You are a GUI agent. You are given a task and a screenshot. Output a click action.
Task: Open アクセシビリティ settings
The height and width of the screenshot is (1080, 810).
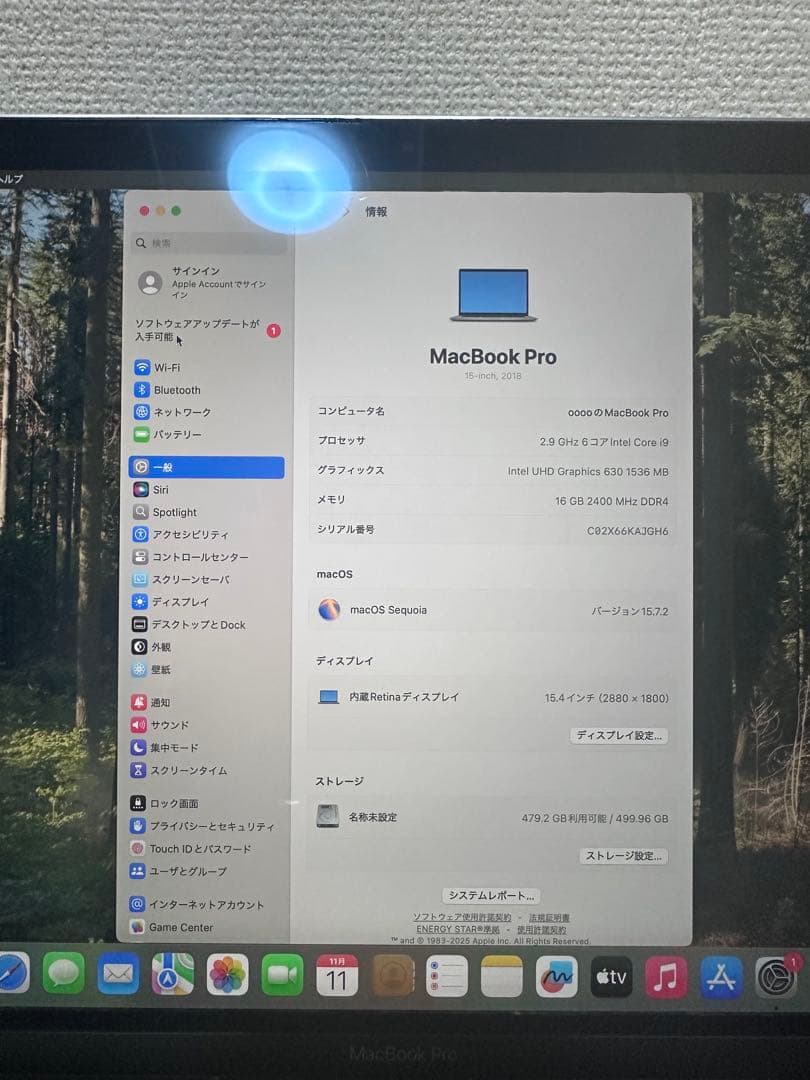pyautogui.click(x=180, y=534)
